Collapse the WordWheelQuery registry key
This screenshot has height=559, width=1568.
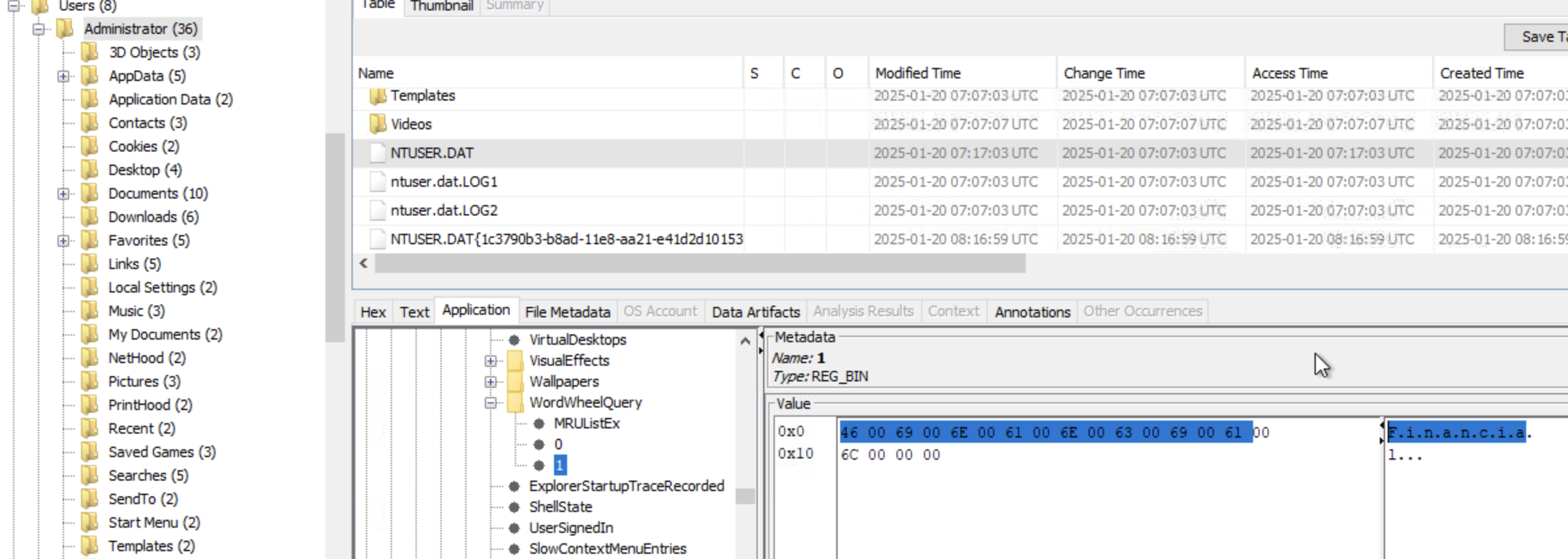tap(491, 403)
